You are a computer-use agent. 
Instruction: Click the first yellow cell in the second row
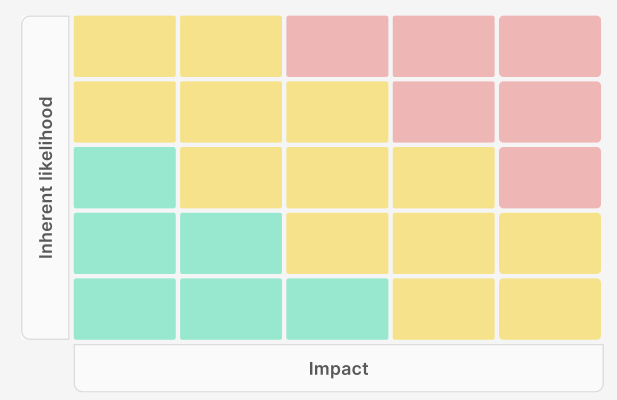point(125,112)
